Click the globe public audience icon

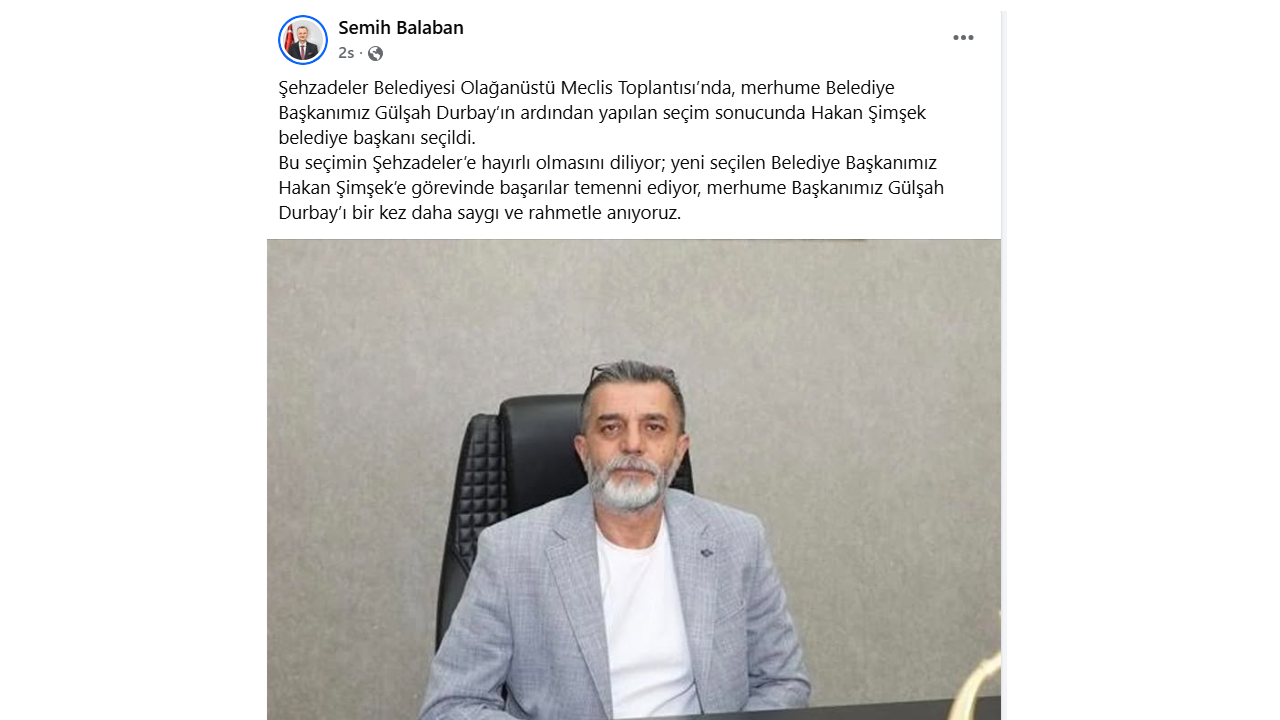click(x=375, y=53)
